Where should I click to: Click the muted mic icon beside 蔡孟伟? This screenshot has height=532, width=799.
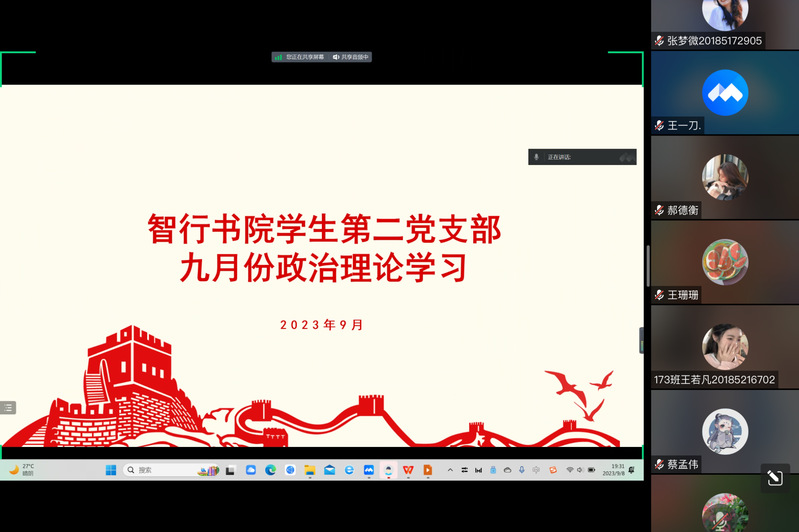coord(660,464)
